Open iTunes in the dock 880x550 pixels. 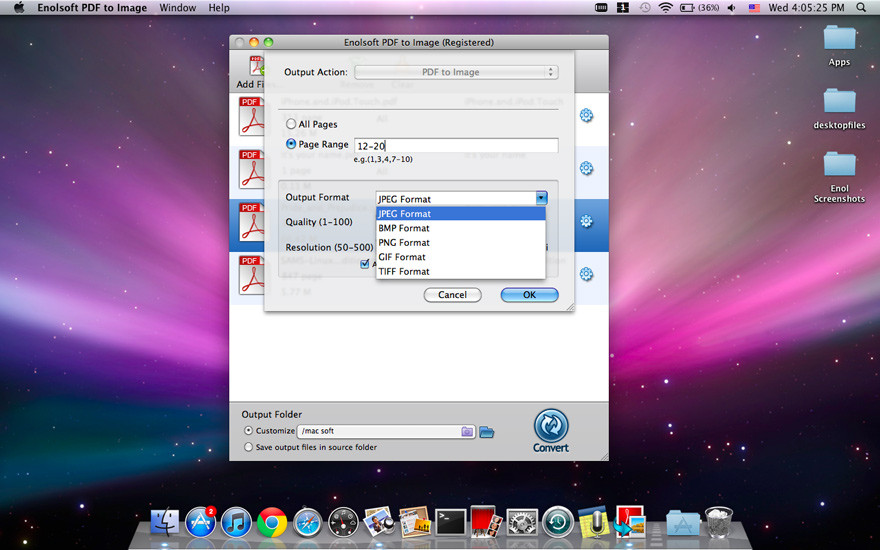click(x=236, y=522)
